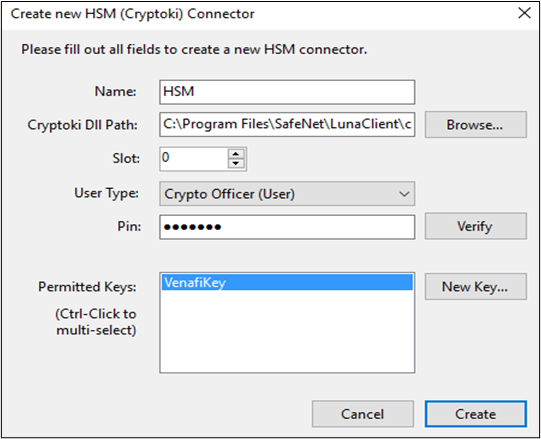
Task: Click inside the Slot number box
Action: click(194, 159)
